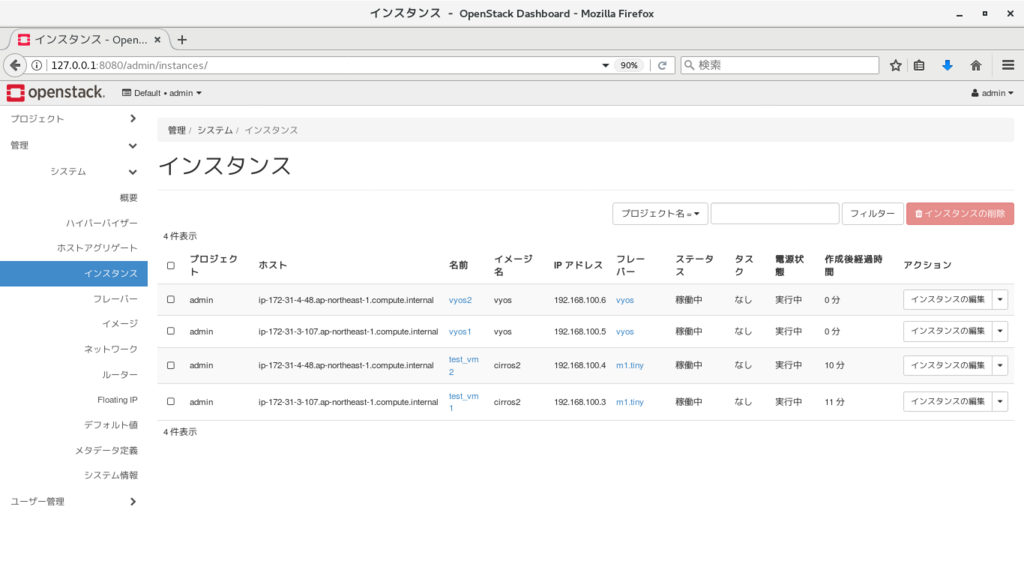This screenshot has height=576, width=1024.
Task: Open the test_vm 1 instance link
Action: (463, 402)
